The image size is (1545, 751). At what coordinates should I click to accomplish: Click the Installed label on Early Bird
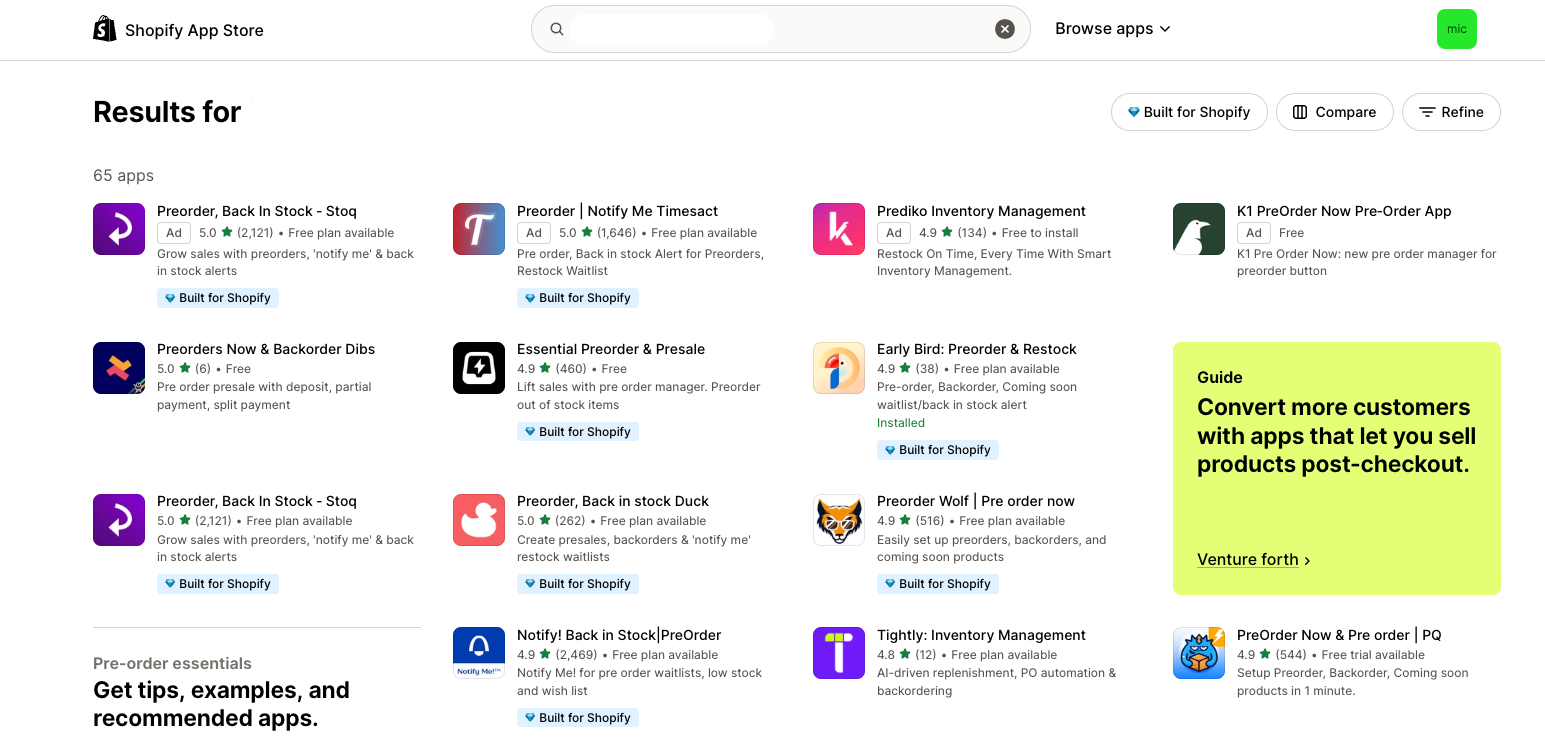coord(901,423)
